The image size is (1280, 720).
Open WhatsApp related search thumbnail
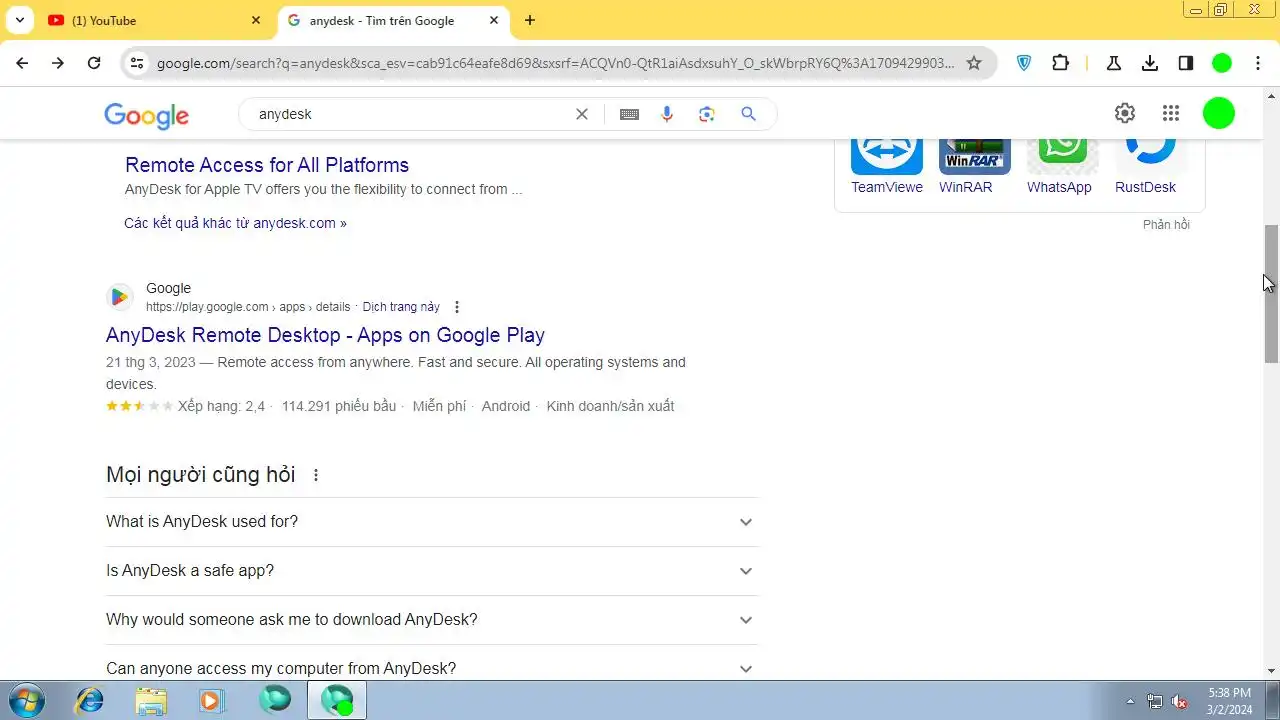click(x=1063, y=155)
